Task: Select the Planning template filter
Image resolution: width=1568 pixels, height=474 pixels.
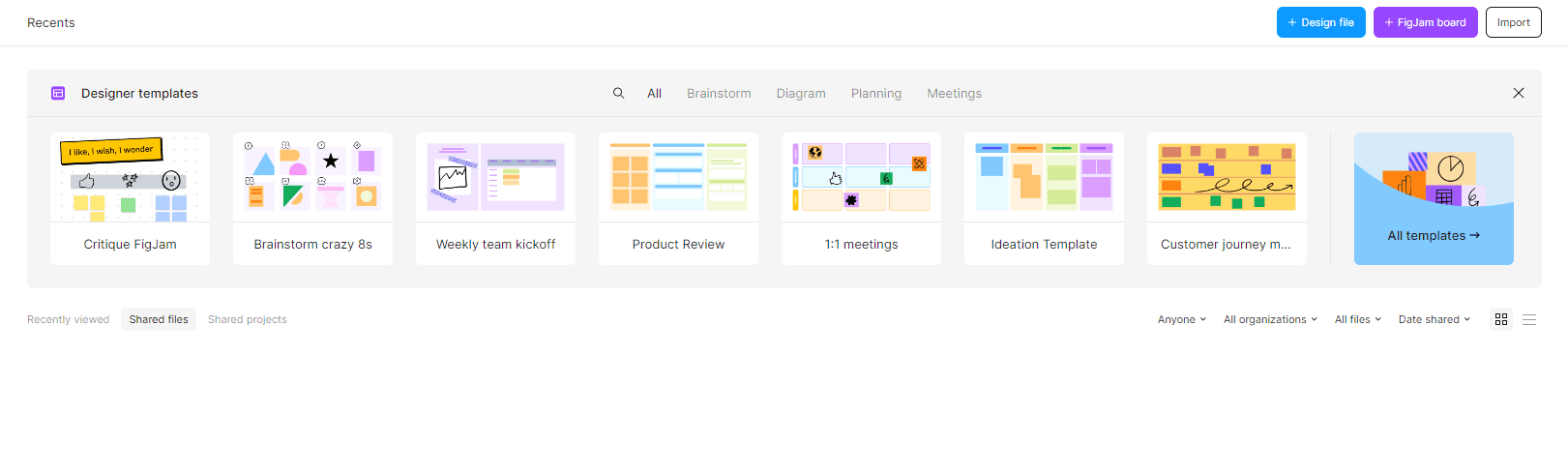Action: 876,93
